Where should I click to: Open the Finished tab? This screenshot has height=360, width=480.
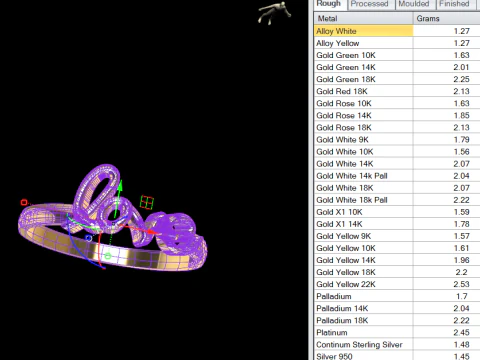[x=454, y=4]
